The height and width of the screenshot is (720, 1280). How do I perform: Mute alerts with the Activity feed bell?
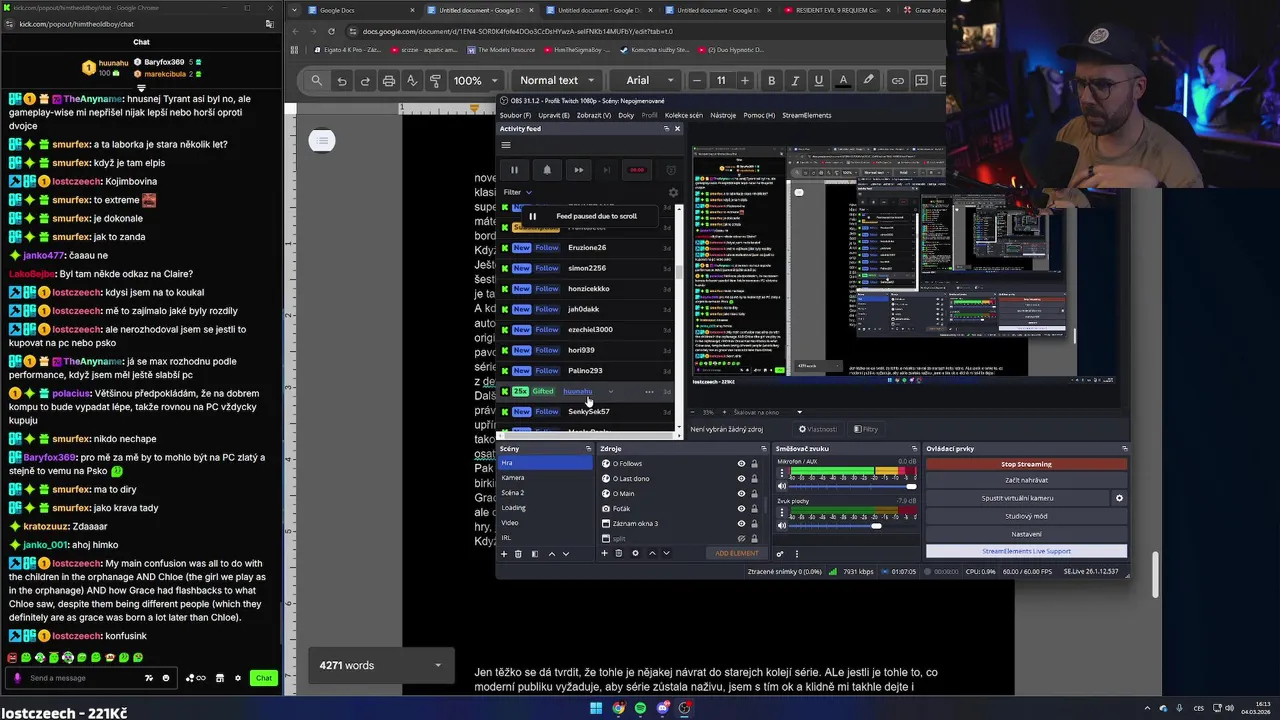(546, 170)
